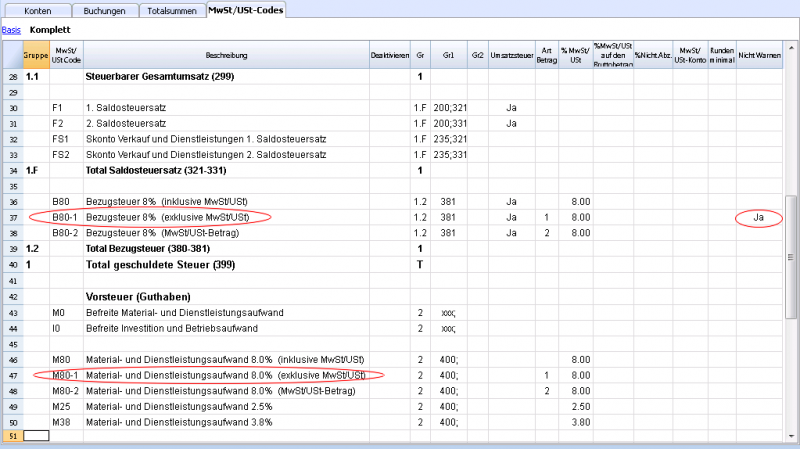Screen dimensions: 800x449
Task: Select cell 'Total Bezugsteuer (380-381)'
Action: click(x=227, y=249)
